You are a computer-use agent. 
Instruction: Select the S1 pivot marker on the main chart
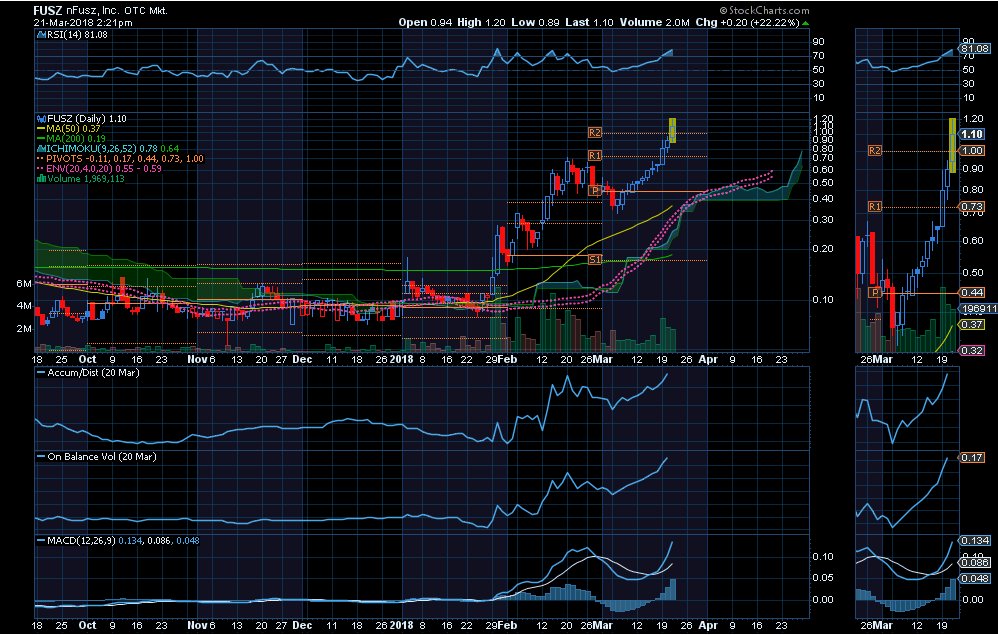594,260
